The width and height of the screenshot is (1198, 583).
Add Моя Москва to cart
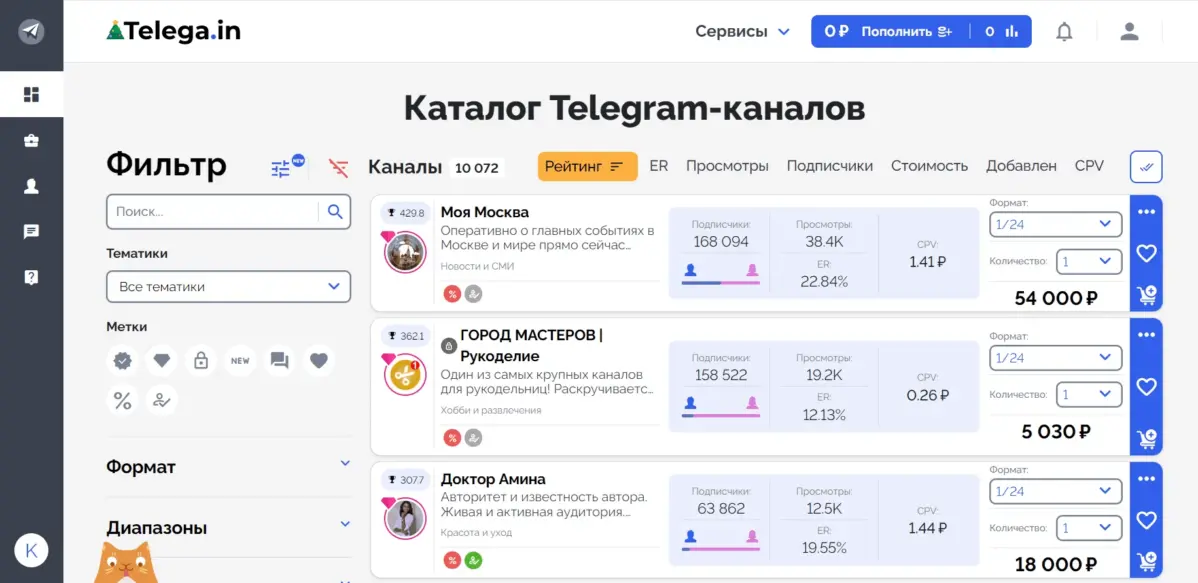click(1146, 295)
